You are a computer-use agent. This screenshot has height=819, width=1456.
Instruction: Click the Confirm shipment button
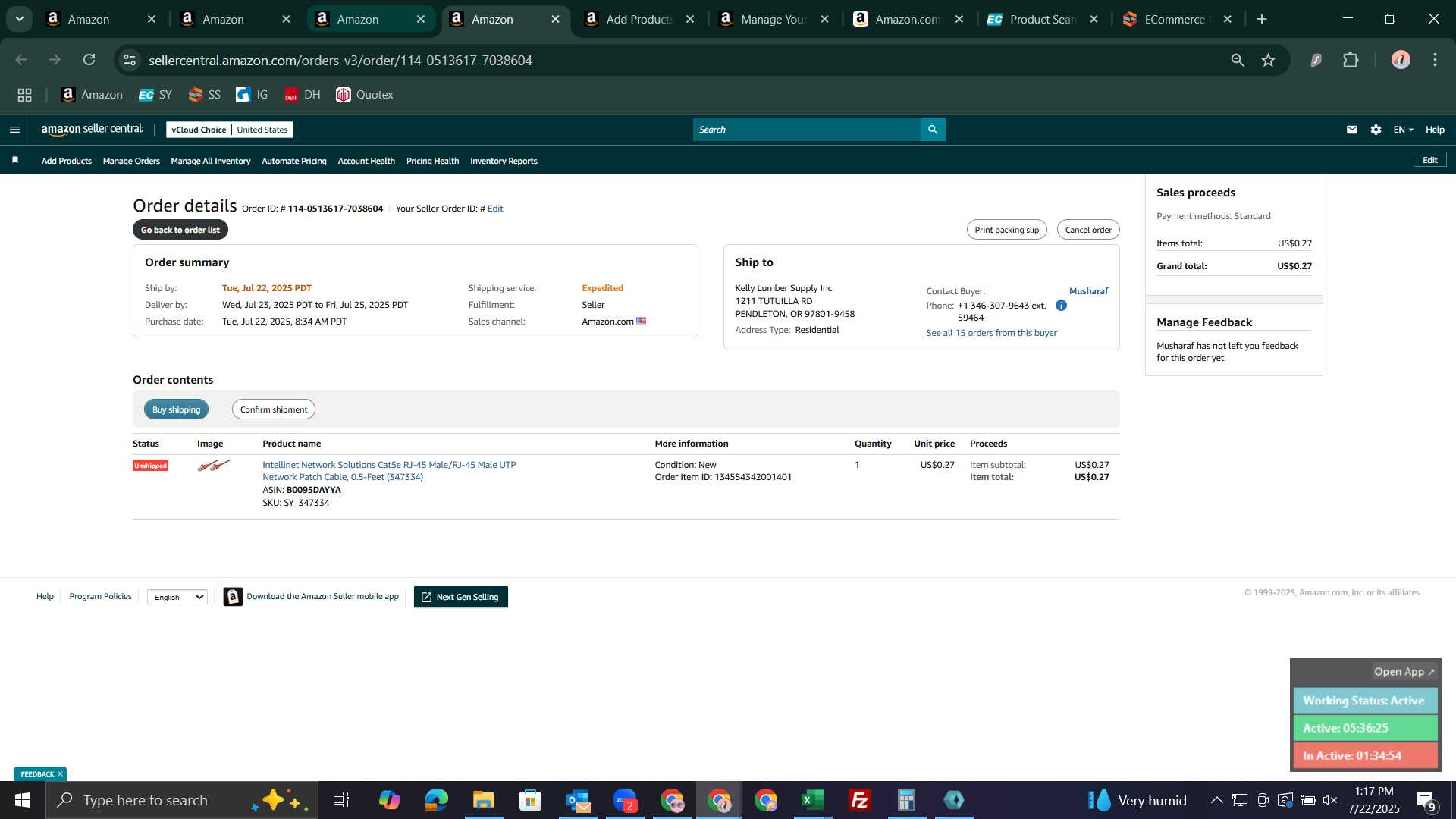pyautogui.click(x=274, y=409)
